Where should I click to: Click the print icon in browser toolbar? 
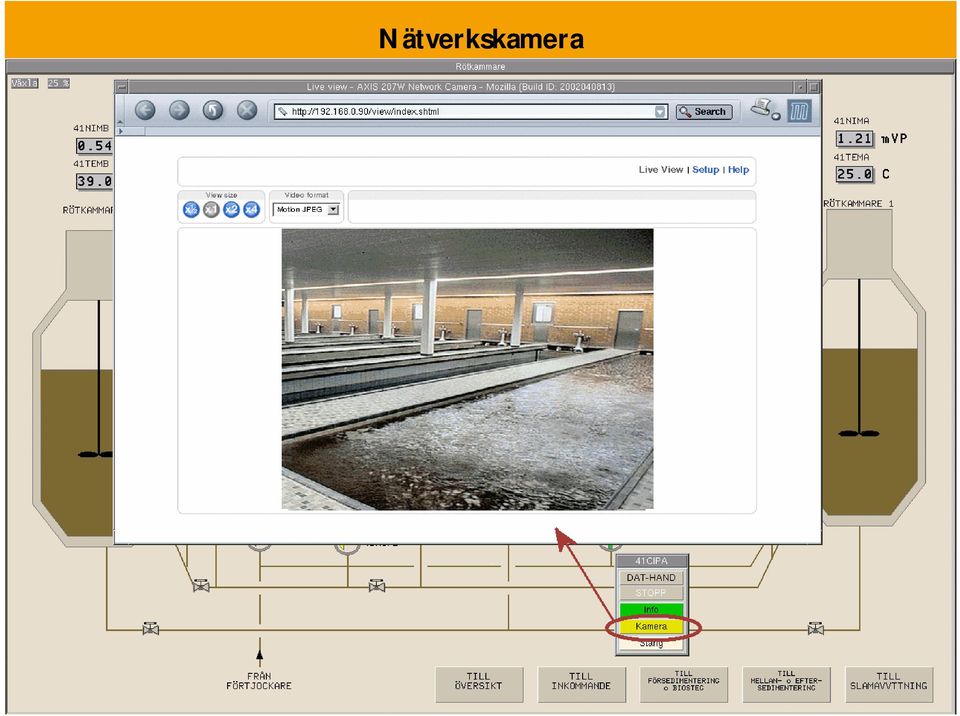tap(764, 109)
